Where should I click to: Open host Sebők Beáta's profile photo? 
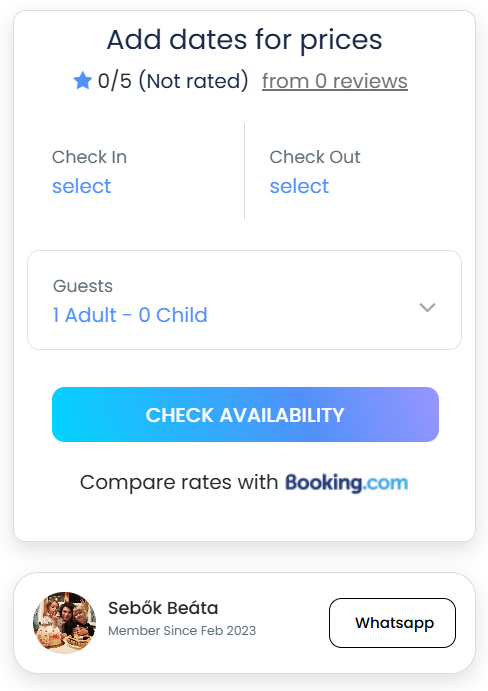click(x=64, y=623)
